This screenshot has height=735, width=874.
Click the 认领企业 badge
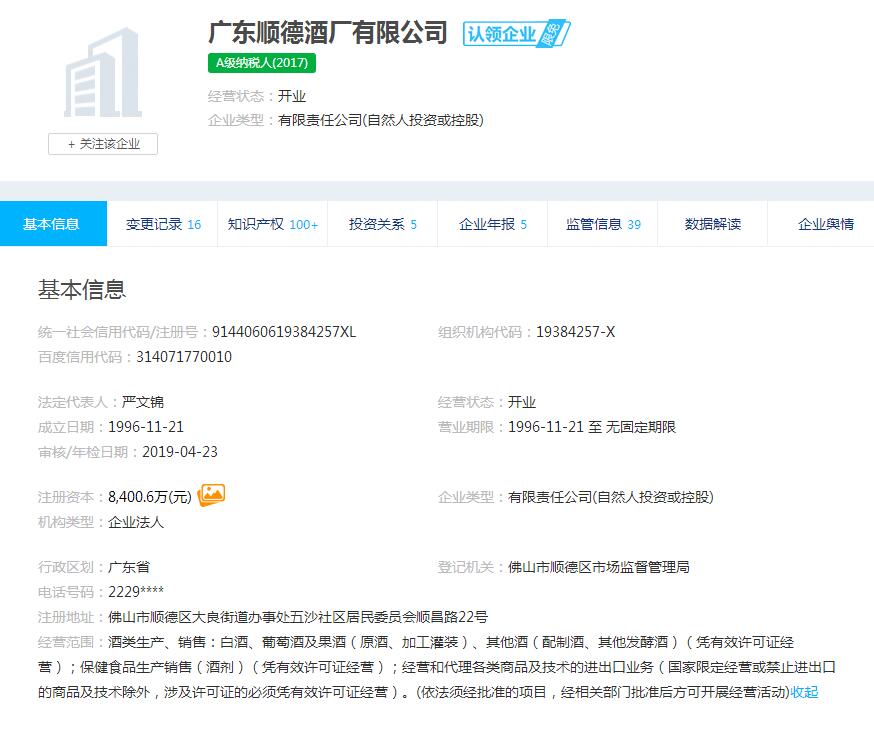coord(516,34)
